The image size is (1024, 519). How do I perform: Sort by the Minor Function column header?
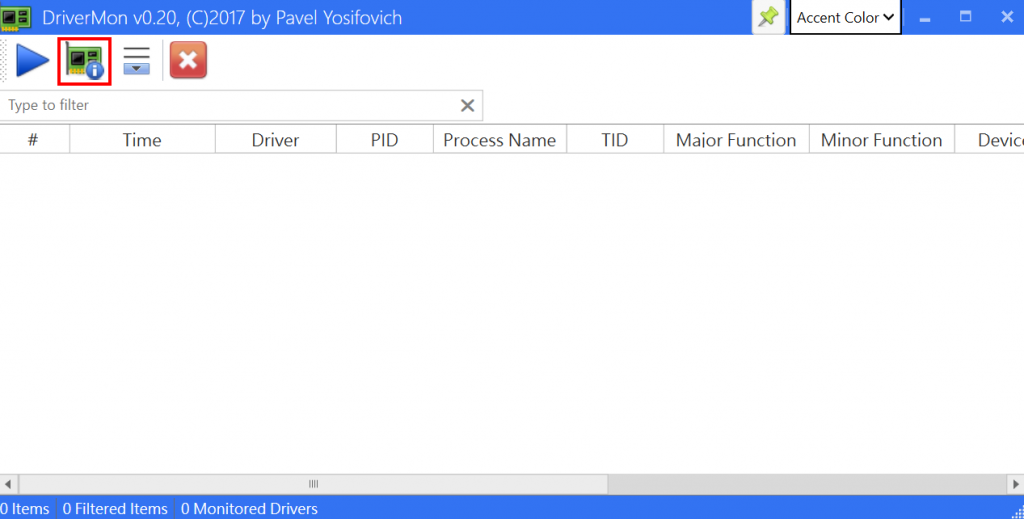click(882, 140)
